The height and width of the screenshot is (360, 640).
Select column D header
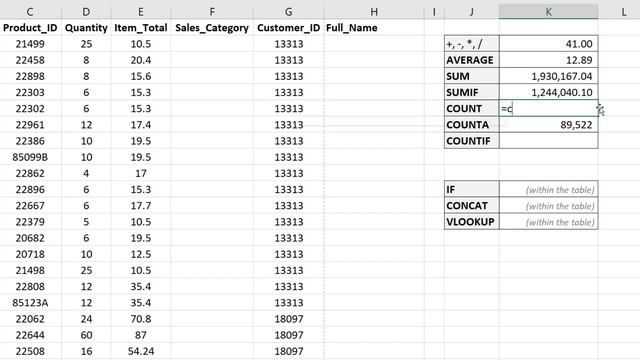[x=86, y=12]
